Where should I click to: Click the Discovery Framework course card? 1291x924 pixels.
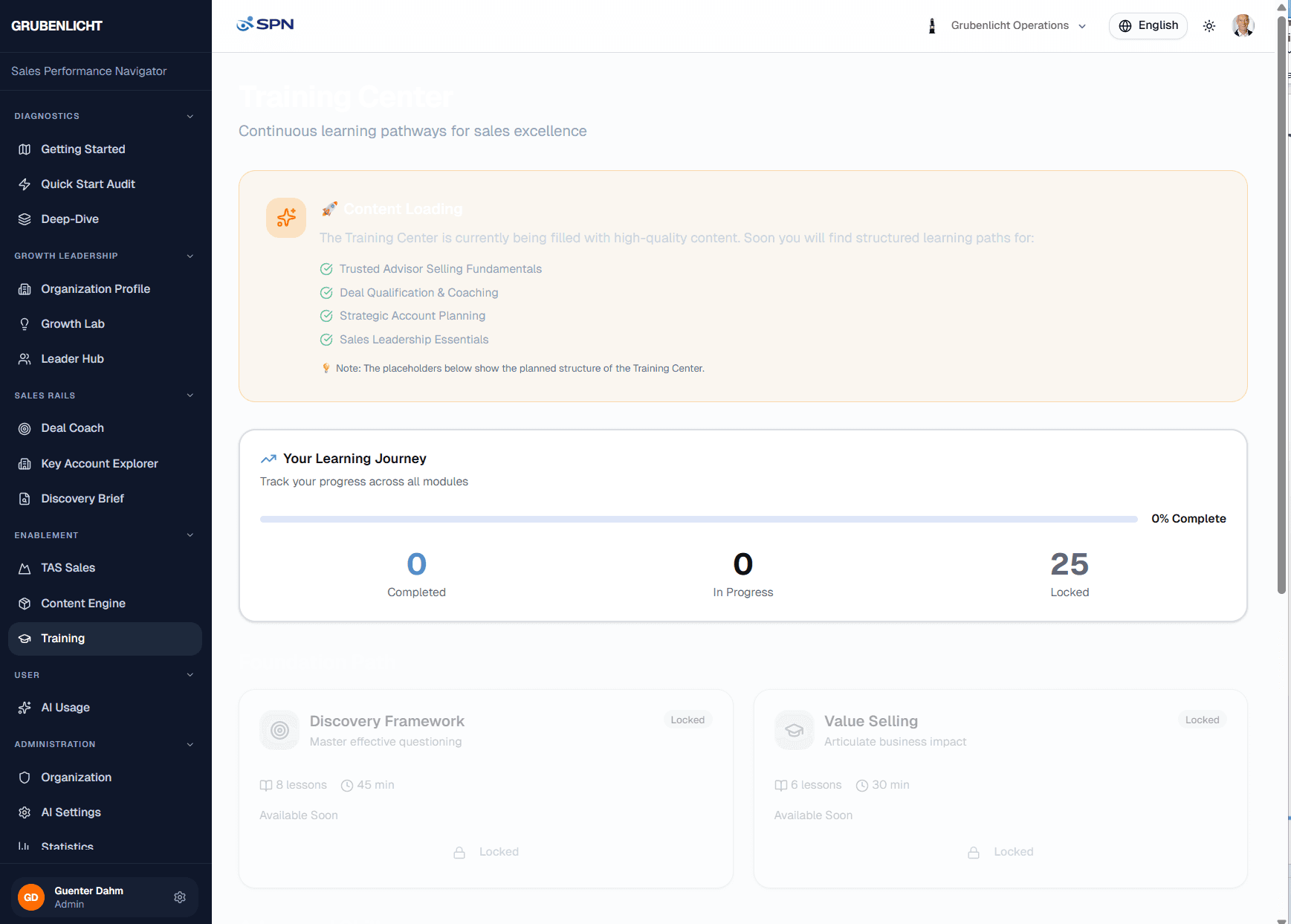pos(485,788)
